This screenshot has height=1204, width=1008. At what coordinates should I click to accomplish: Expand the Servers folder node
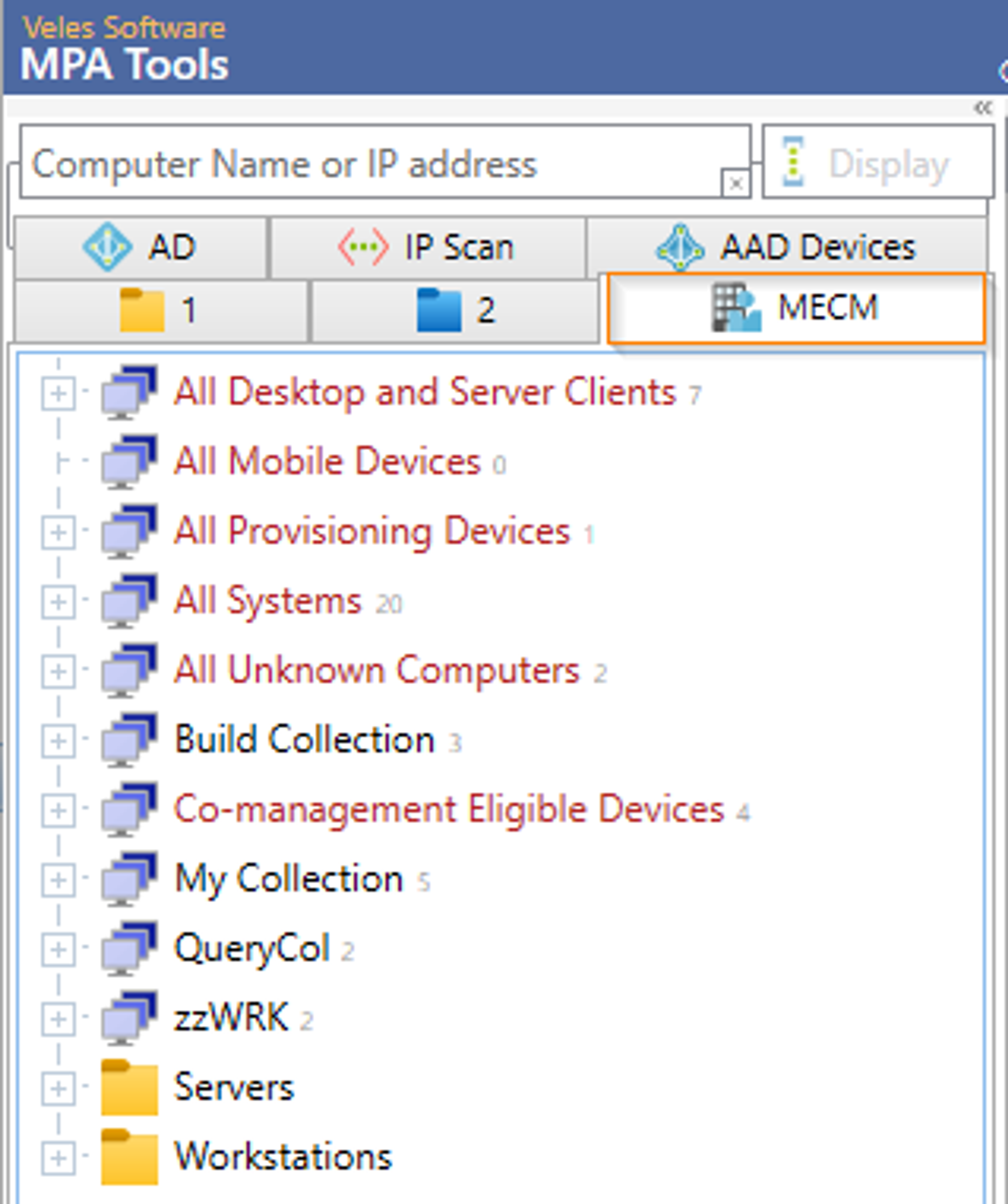58,1089
